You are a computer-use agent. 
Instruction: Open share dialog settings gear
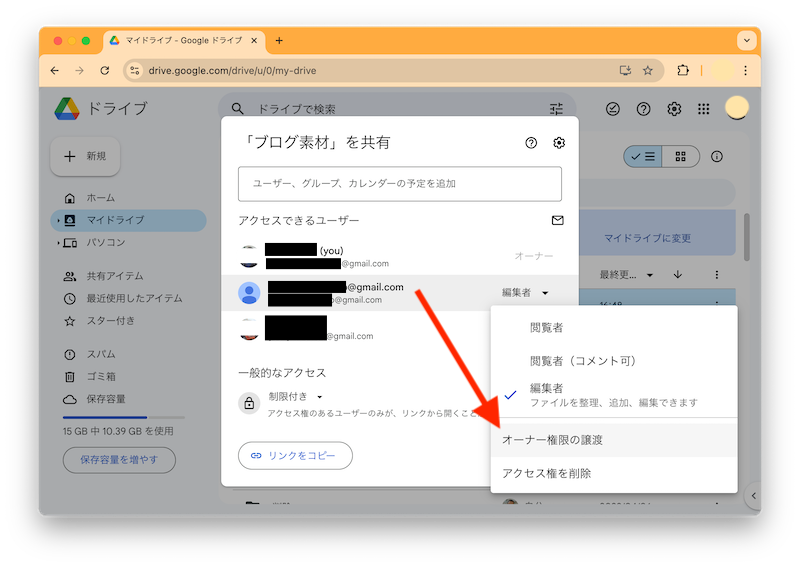click(559, 143)
